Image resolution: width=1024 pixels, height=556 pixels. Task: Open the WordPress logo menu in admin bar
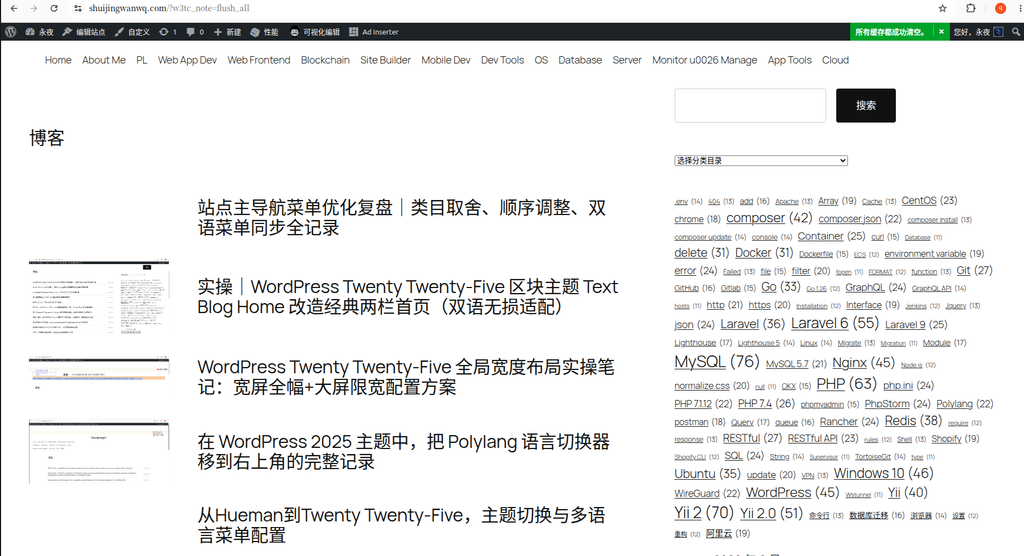tap(10, 31)
